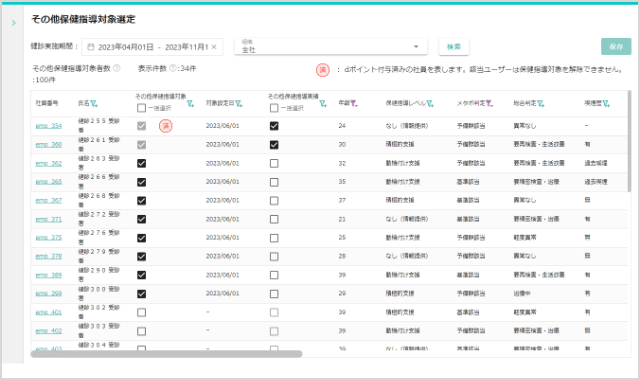Uncheck target checkbox for emp_399
Image resolution: width=640 pixels, height=380 pixels.
(x=141, y=294)
